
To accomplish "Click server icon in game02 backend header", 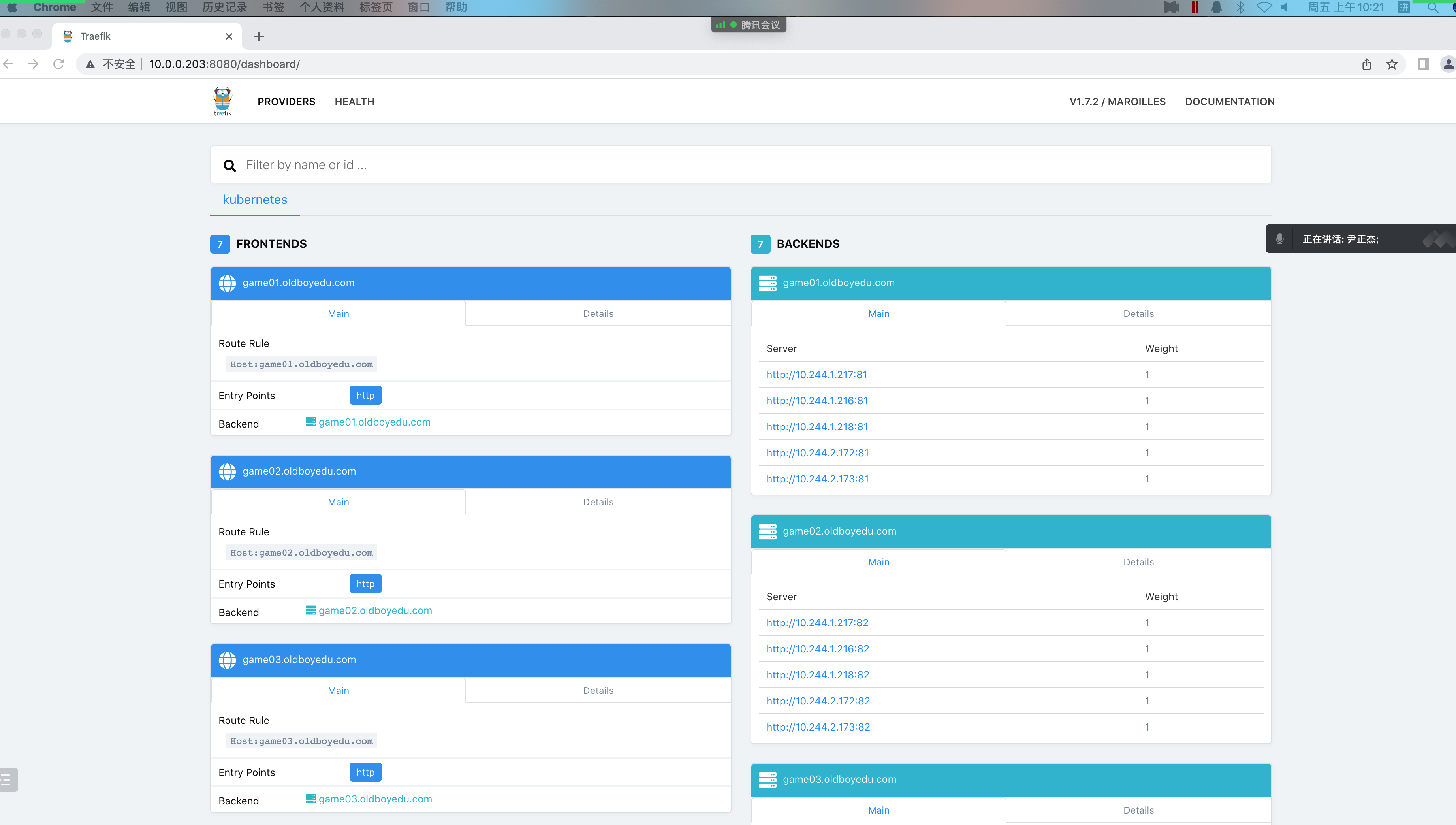I will tap(768, 531).
